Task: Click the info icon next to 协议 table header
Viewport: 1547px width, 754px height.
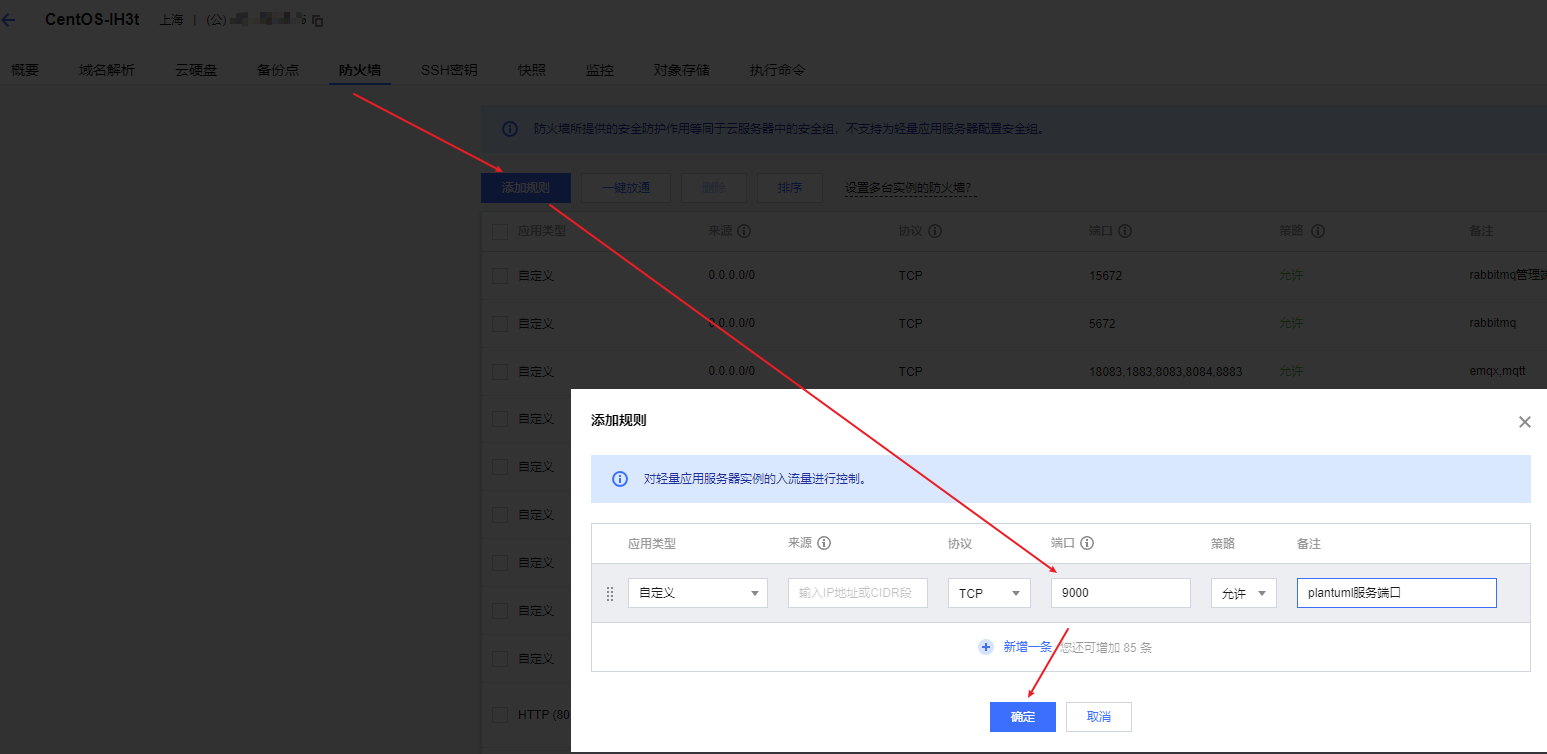Action: [935, 231]
